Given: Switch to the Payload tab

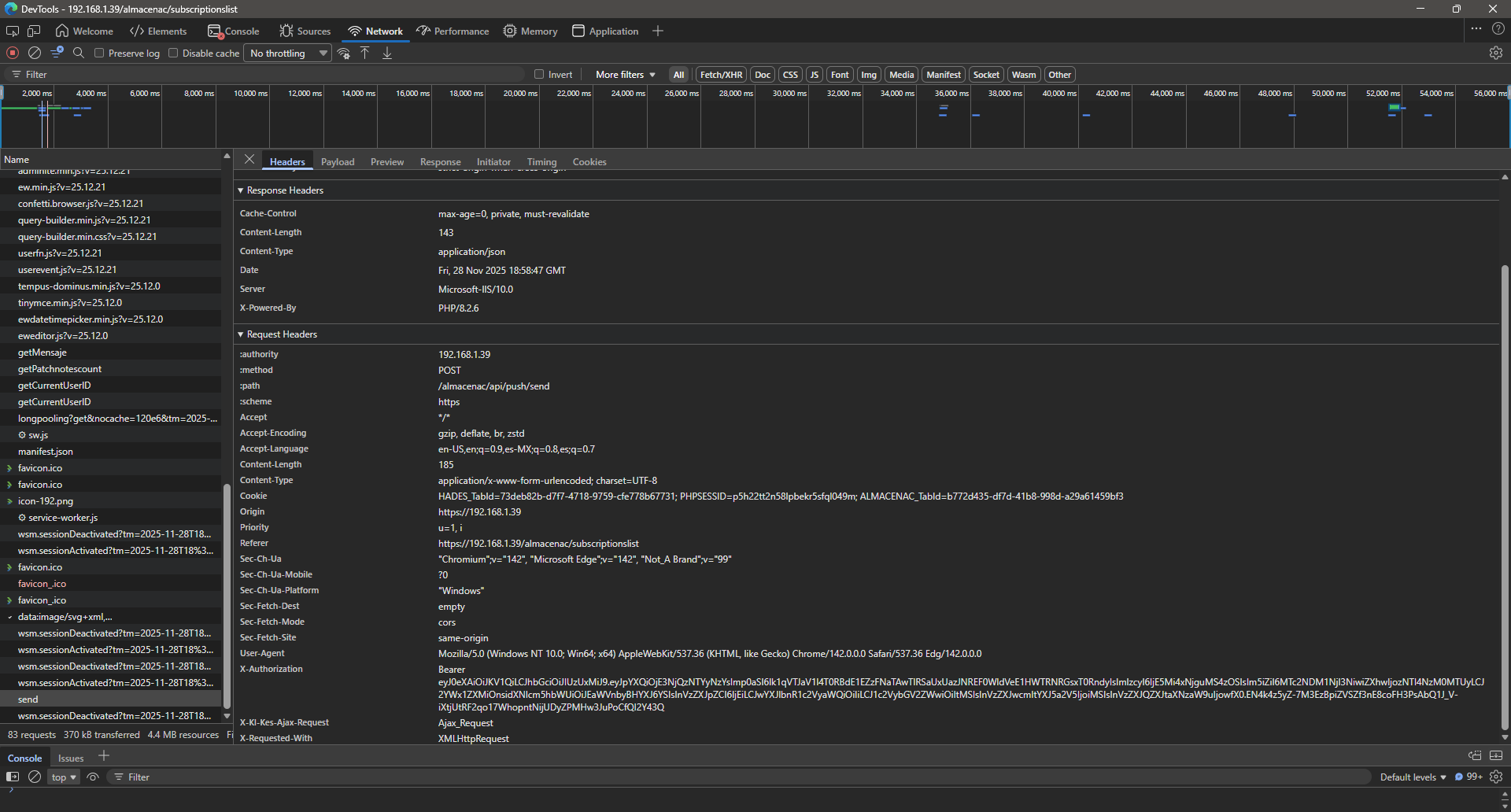Looking at the screenshot, I should 338,161.
